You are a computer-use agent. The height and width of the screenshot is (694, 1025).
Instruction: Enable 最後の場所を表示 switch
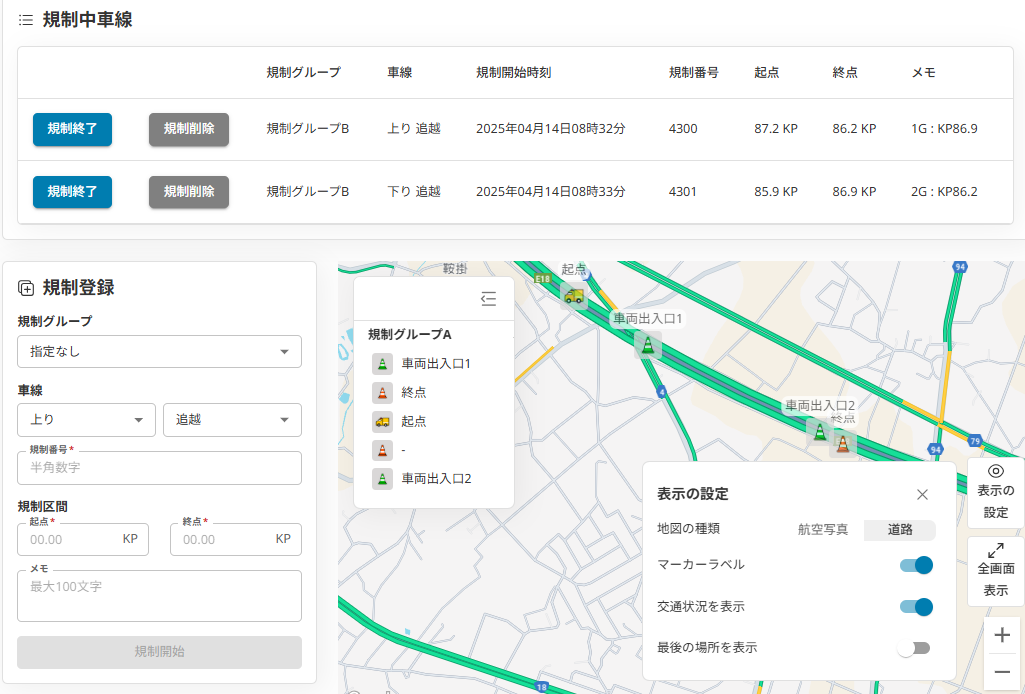914,648
